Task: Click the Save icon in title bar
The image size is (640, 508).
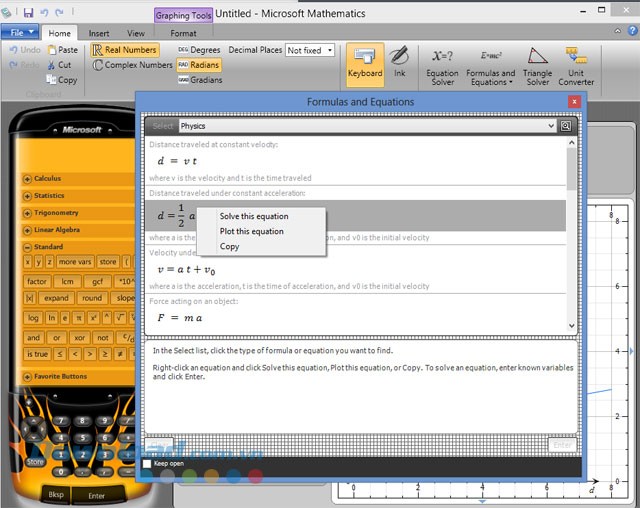Action: point(28,13)
